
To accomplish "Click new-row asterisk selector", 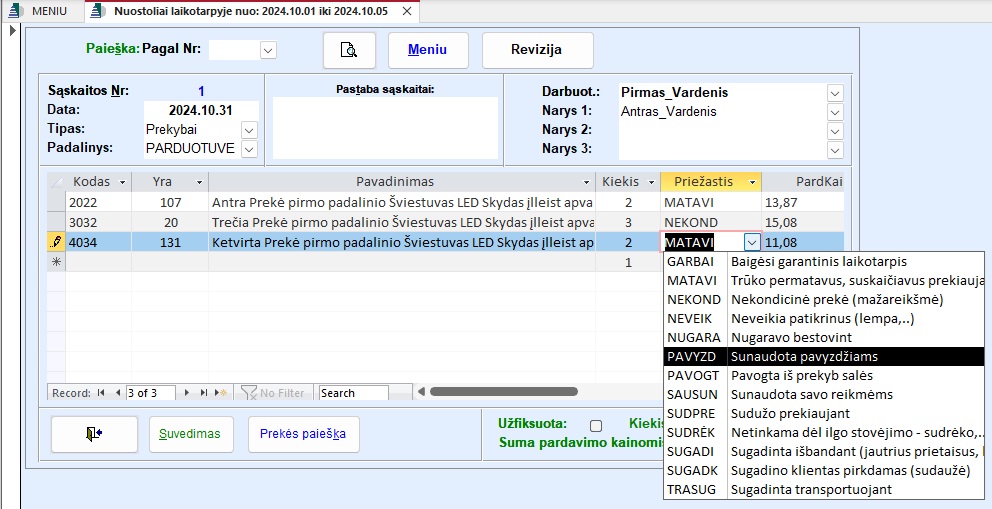I will click(x=56, y=262).
